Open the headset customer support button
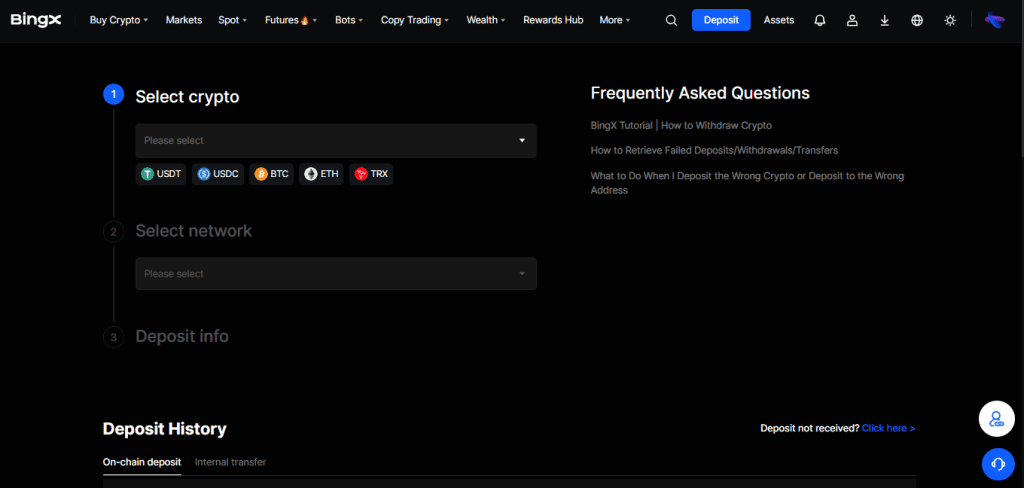The image size is (1024, 488). [x=997, y=464]
